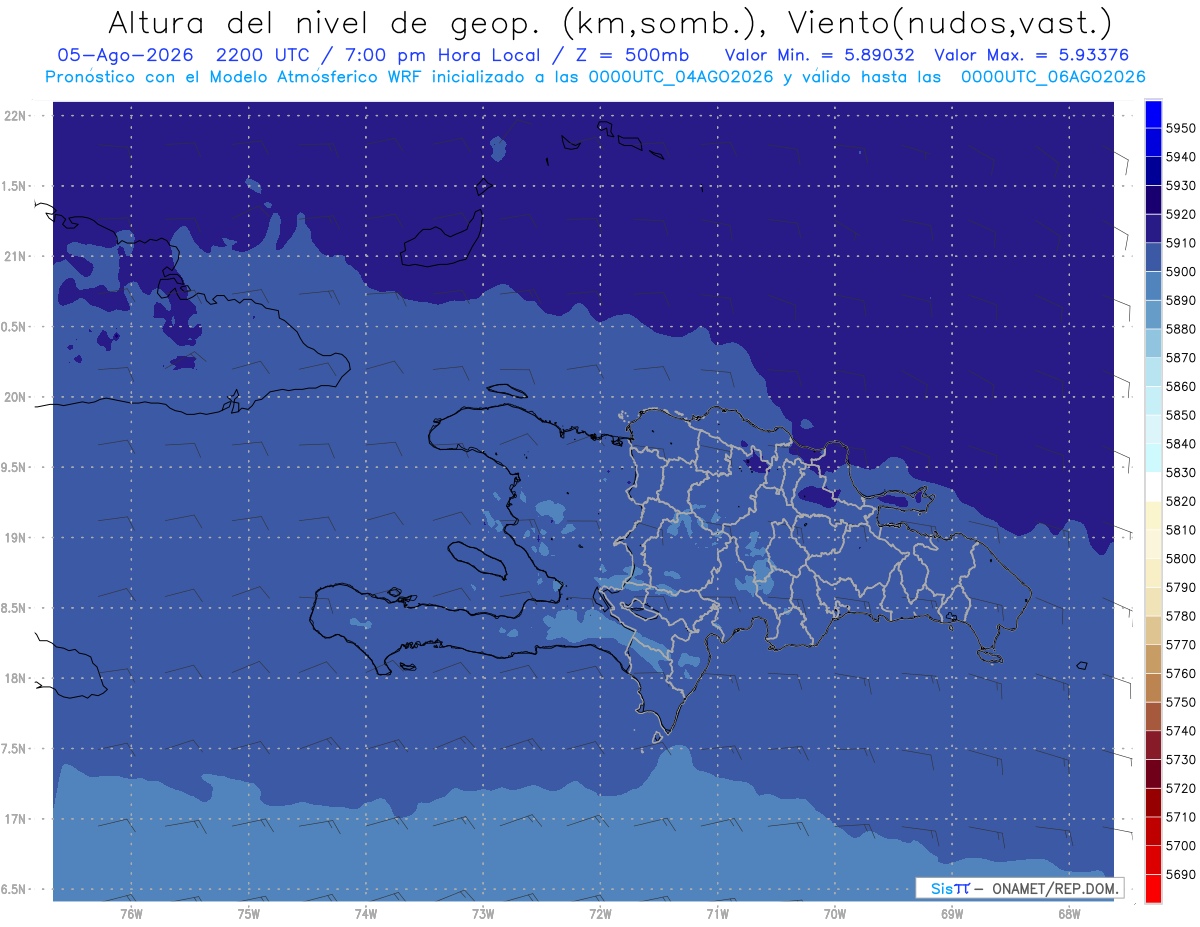Click the colorbar label 5900
The width and height of the screenshot is (1200, 927).
[x=1181, y=272]
